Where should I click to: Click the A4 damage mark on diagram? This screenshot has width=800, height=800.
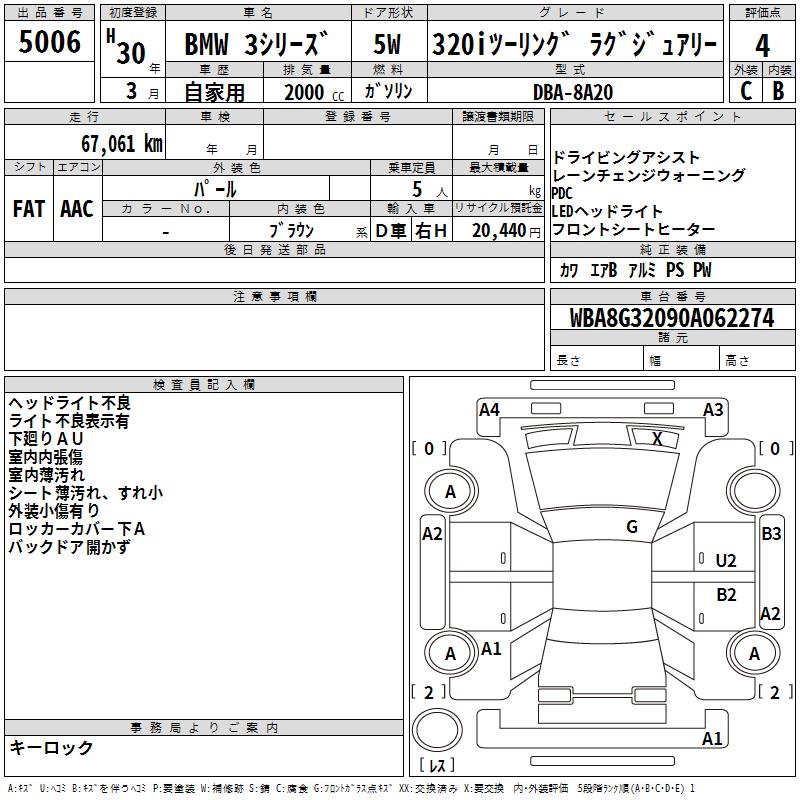tap(489, 410)
